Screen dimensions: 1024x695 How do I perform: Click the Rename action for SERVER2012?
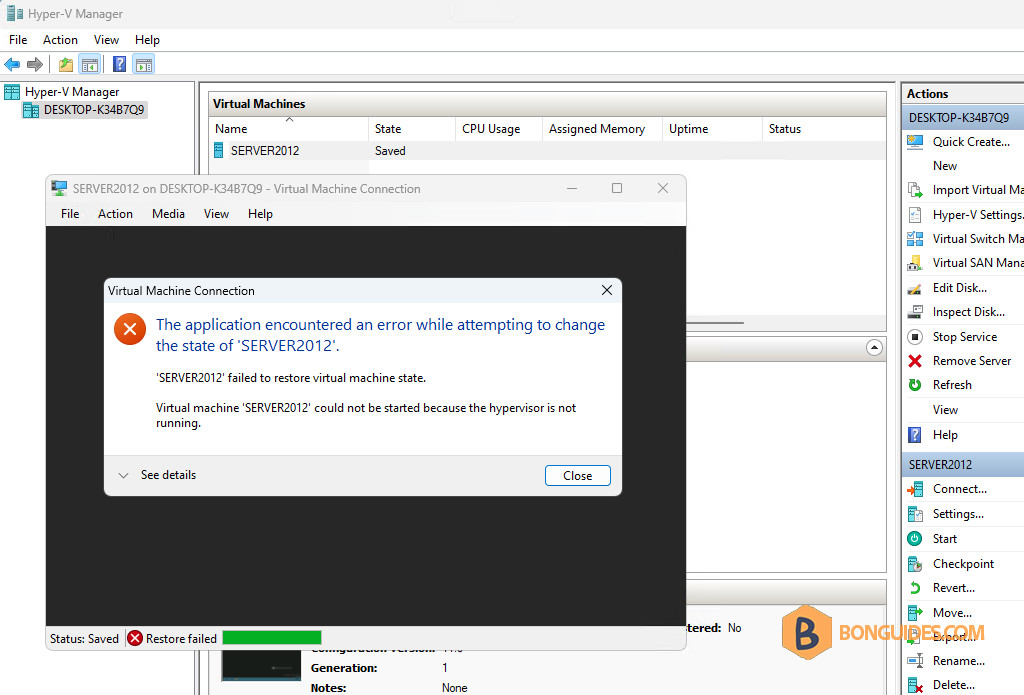pyautogui.click(x=959, y=661)
